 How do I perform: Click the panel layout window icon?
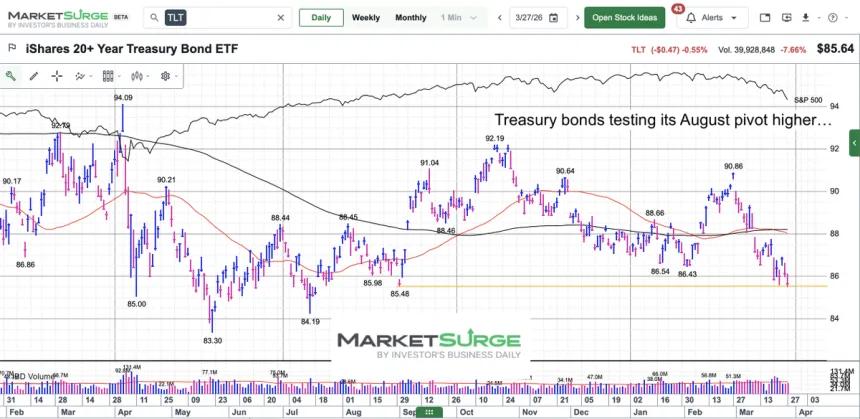click(x=765, y=18)
